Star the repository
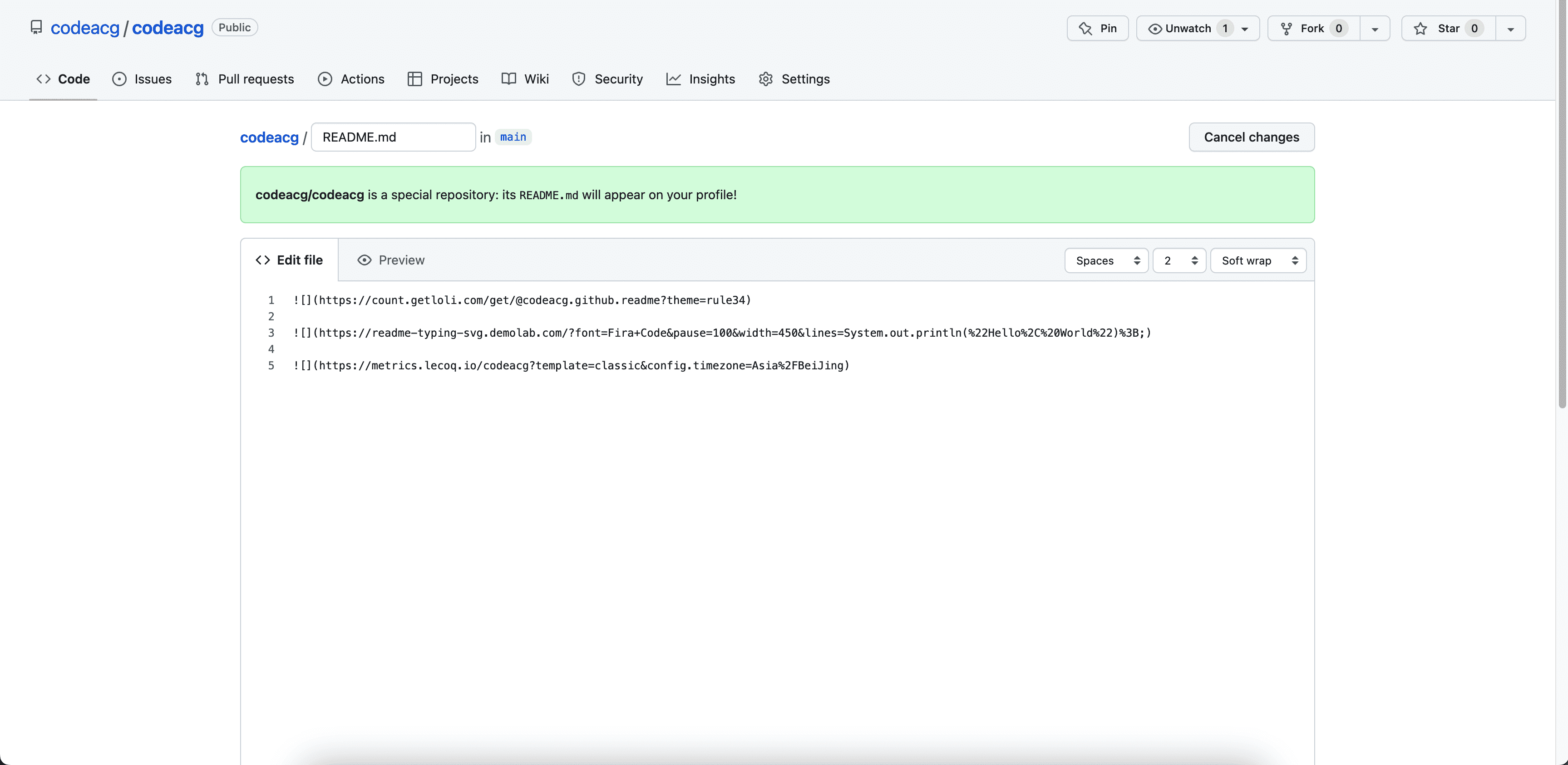Viewport: 1568px width, 765px height. [x=1448, y=29]
